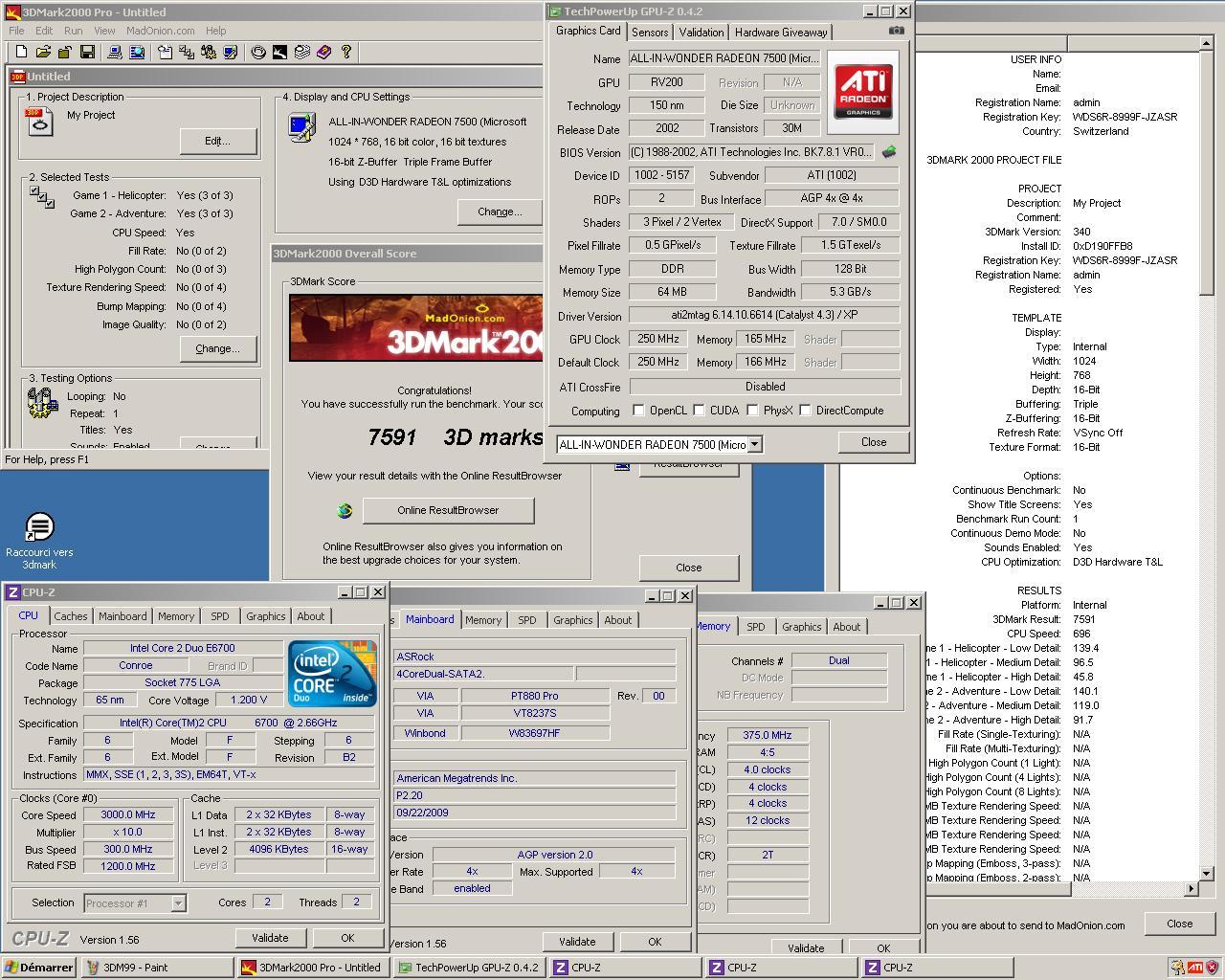Click the magnifier result browser icon in 3DMark toolbar
Viewport: 1225px width, 980px height.
tap(137, 52)
